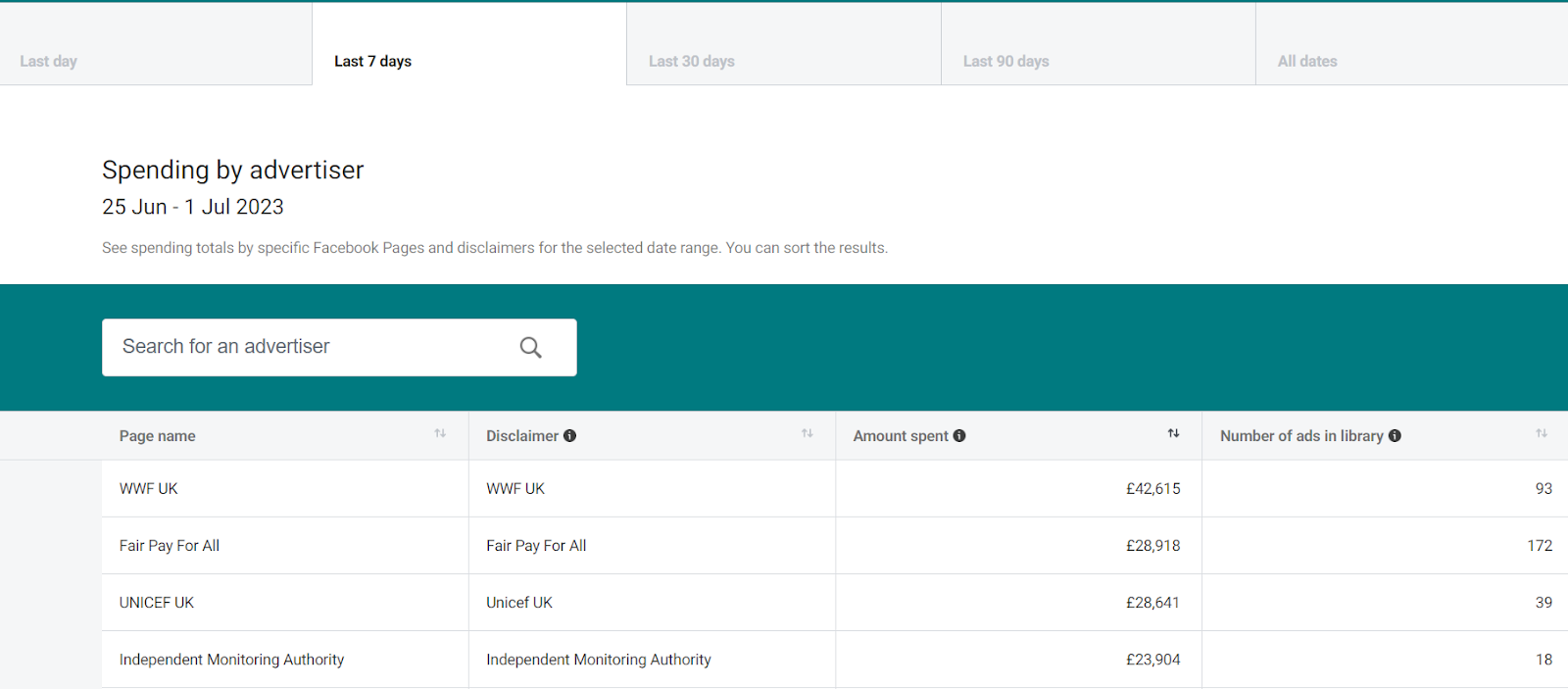Sort by Amount spent arrows icon

1174,433
